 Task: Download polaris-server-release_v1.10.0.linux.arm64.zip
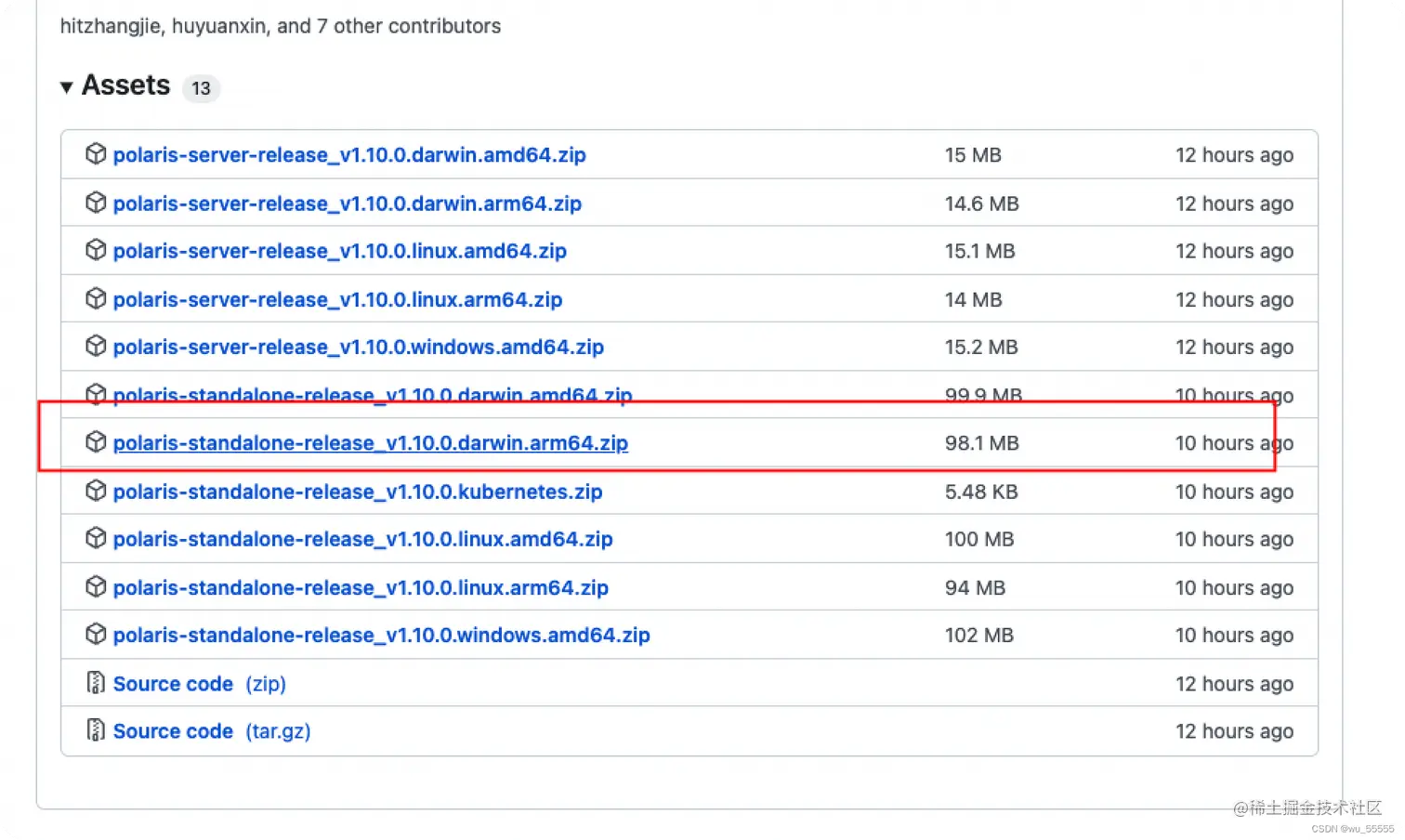click(x=338, y=299)
